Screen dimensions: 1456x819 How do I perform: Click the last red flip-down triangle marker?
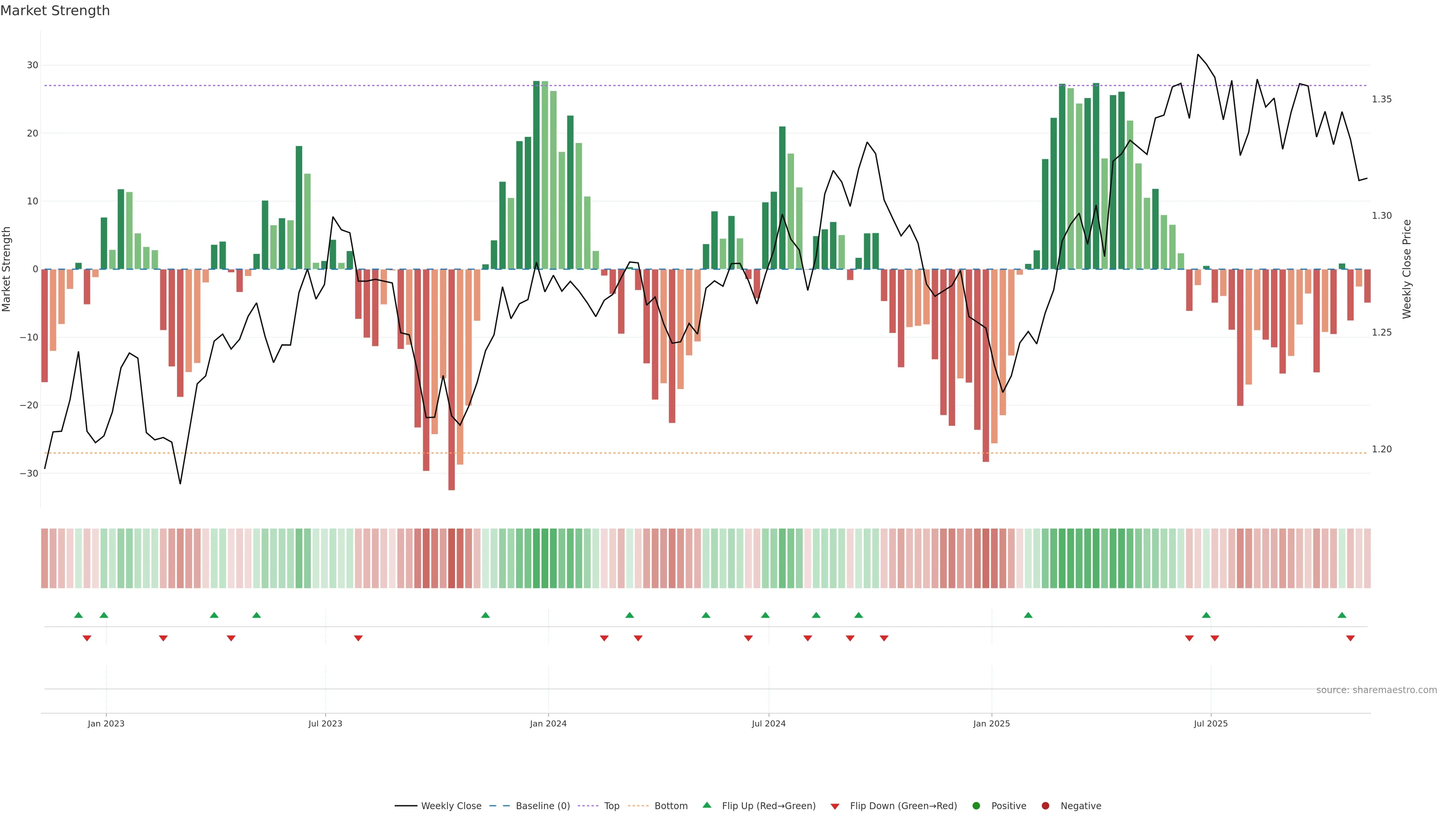pos(1350,638)
